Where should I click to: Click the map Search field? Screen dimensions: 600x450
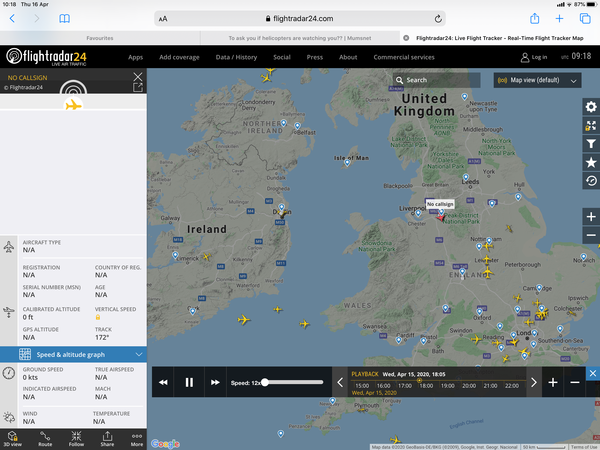437,80
